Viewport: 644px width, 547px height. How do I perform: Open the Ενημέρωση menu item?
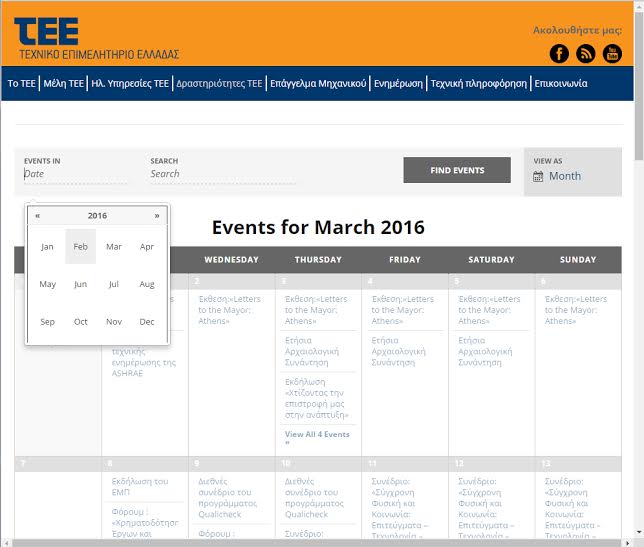[x=398, y=84]
